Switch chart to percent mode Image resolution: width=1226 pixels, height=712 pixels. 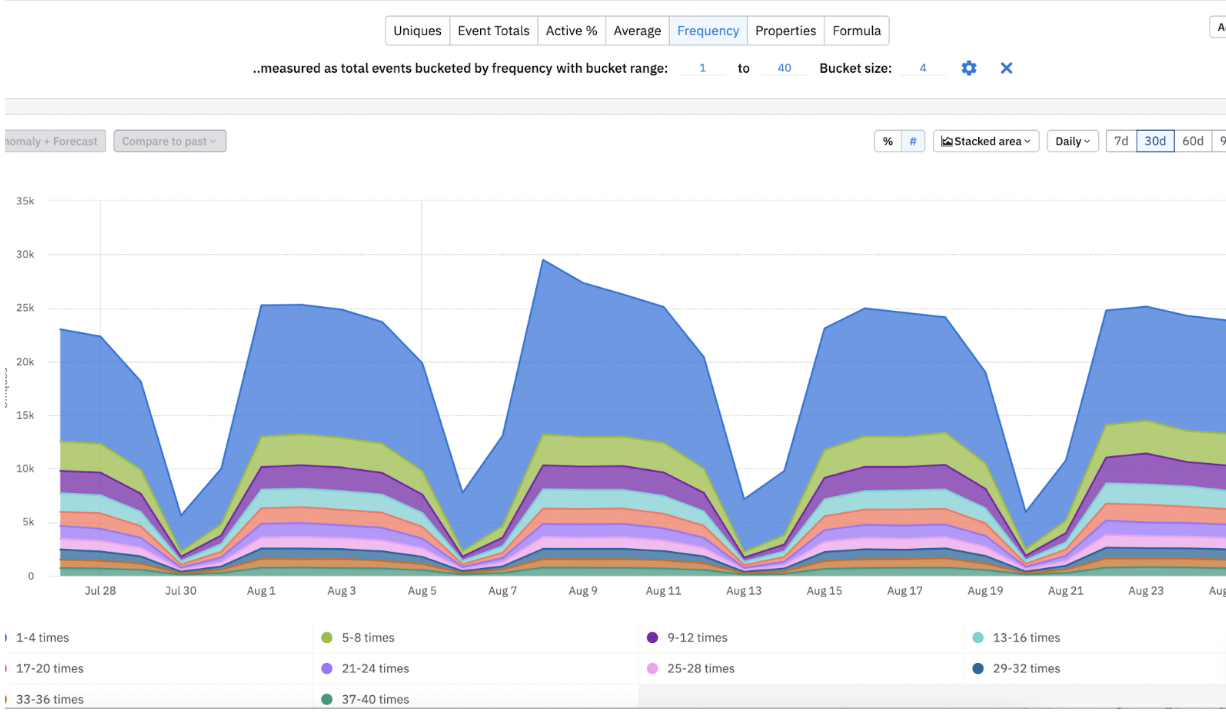(888, 142)
